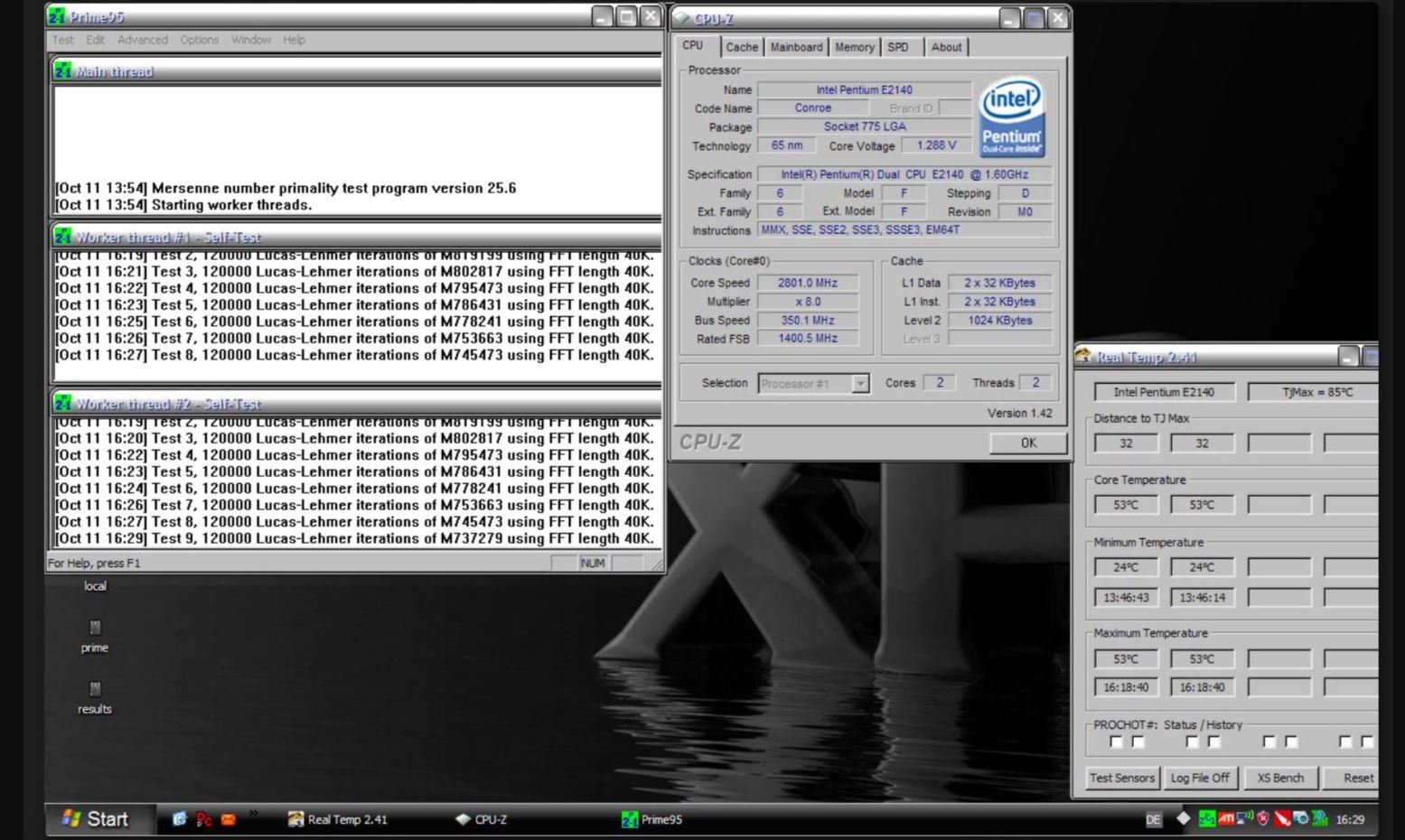Image resolution: width=1405 pixels, height=840 pixels.
Task: Open the Help menu in Prime95
Action: (x=294, y=40)
